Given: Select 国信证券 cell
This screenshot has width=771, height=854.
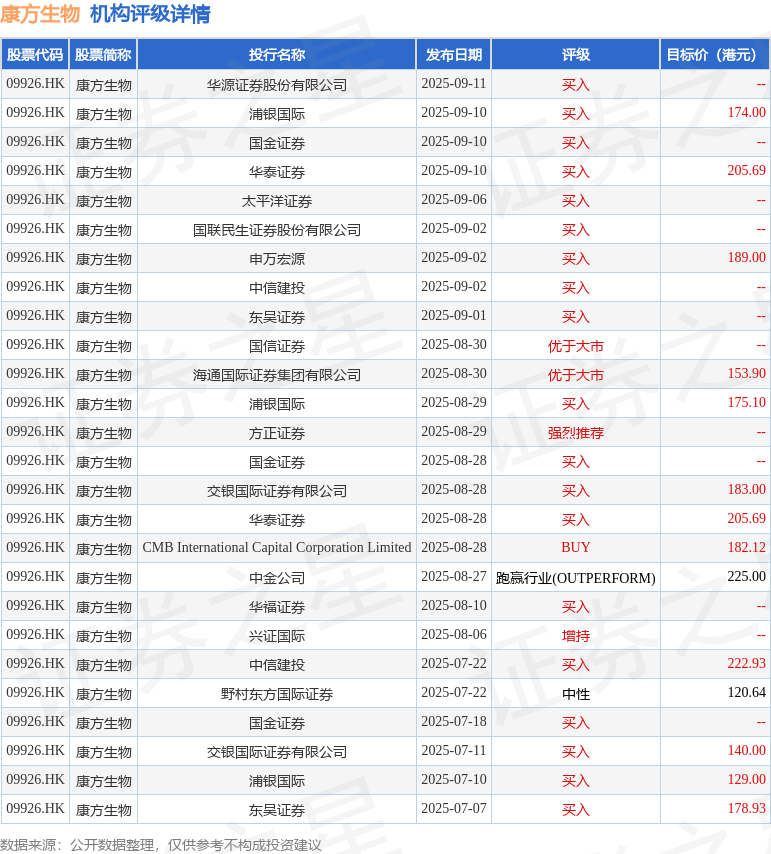Looking at the screenshot, I should coord(277,346).
